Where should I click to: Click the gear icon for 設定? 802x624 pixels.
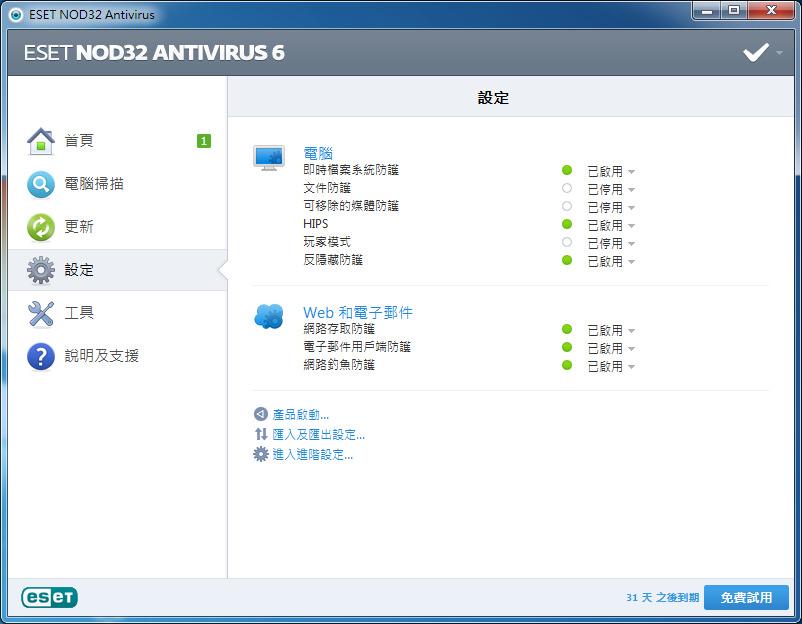41,270
